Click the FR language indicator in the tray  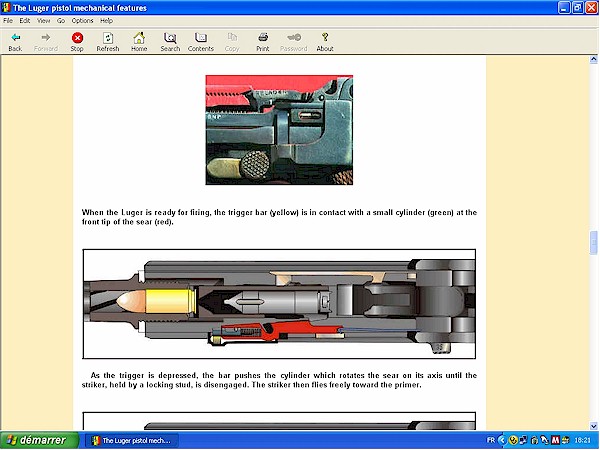[491, 440]
